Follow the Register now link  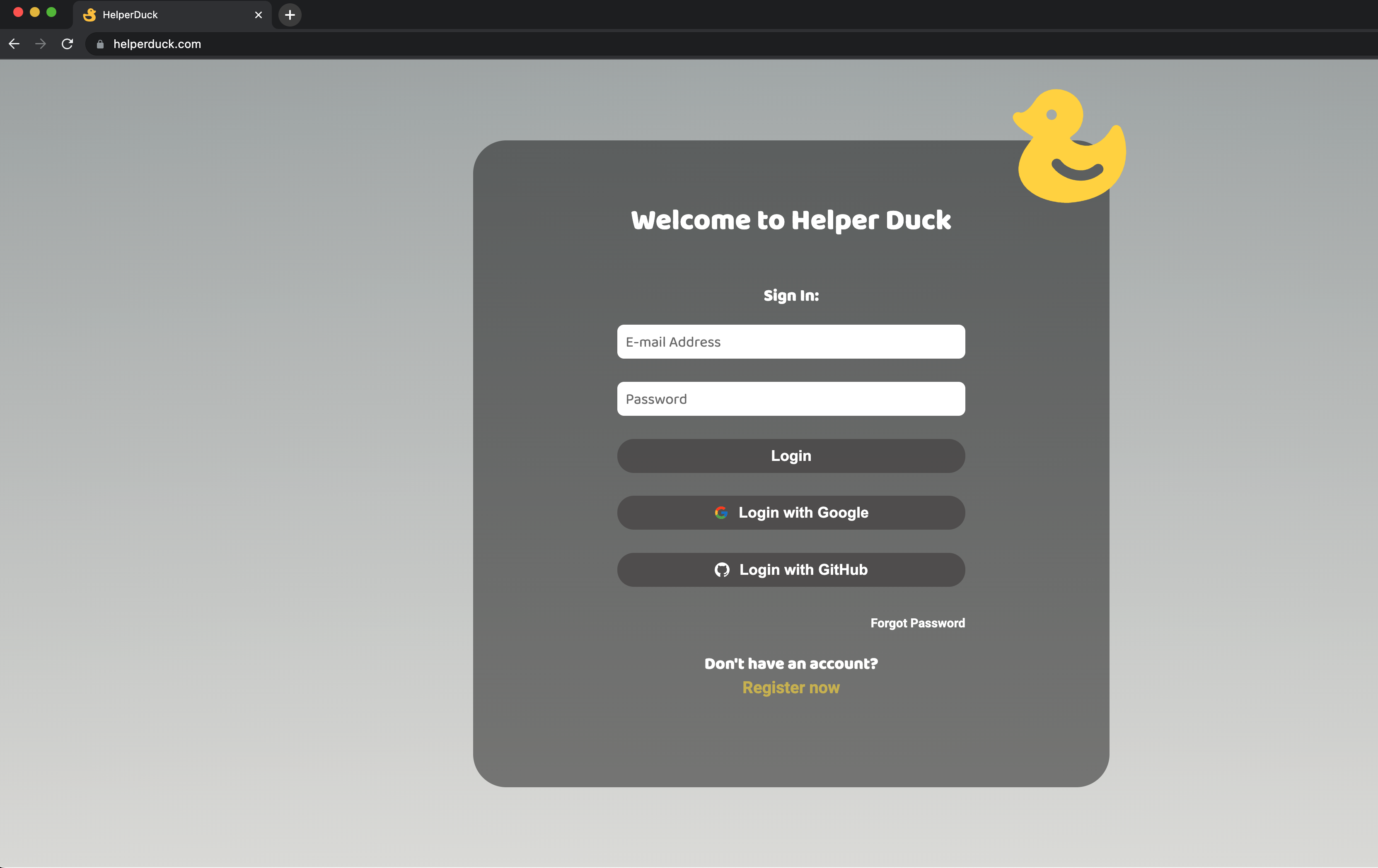coord(791,688)
